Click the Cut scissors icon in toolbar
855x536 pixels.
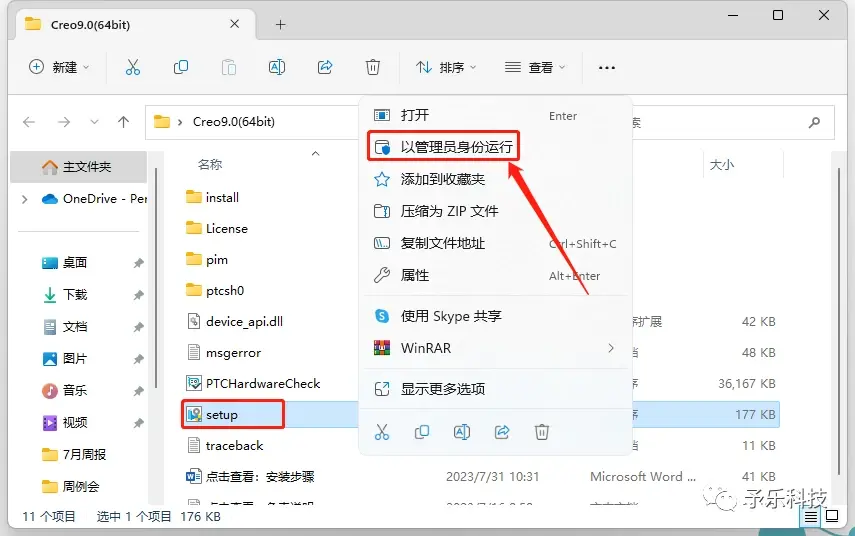tap(133, 67)
